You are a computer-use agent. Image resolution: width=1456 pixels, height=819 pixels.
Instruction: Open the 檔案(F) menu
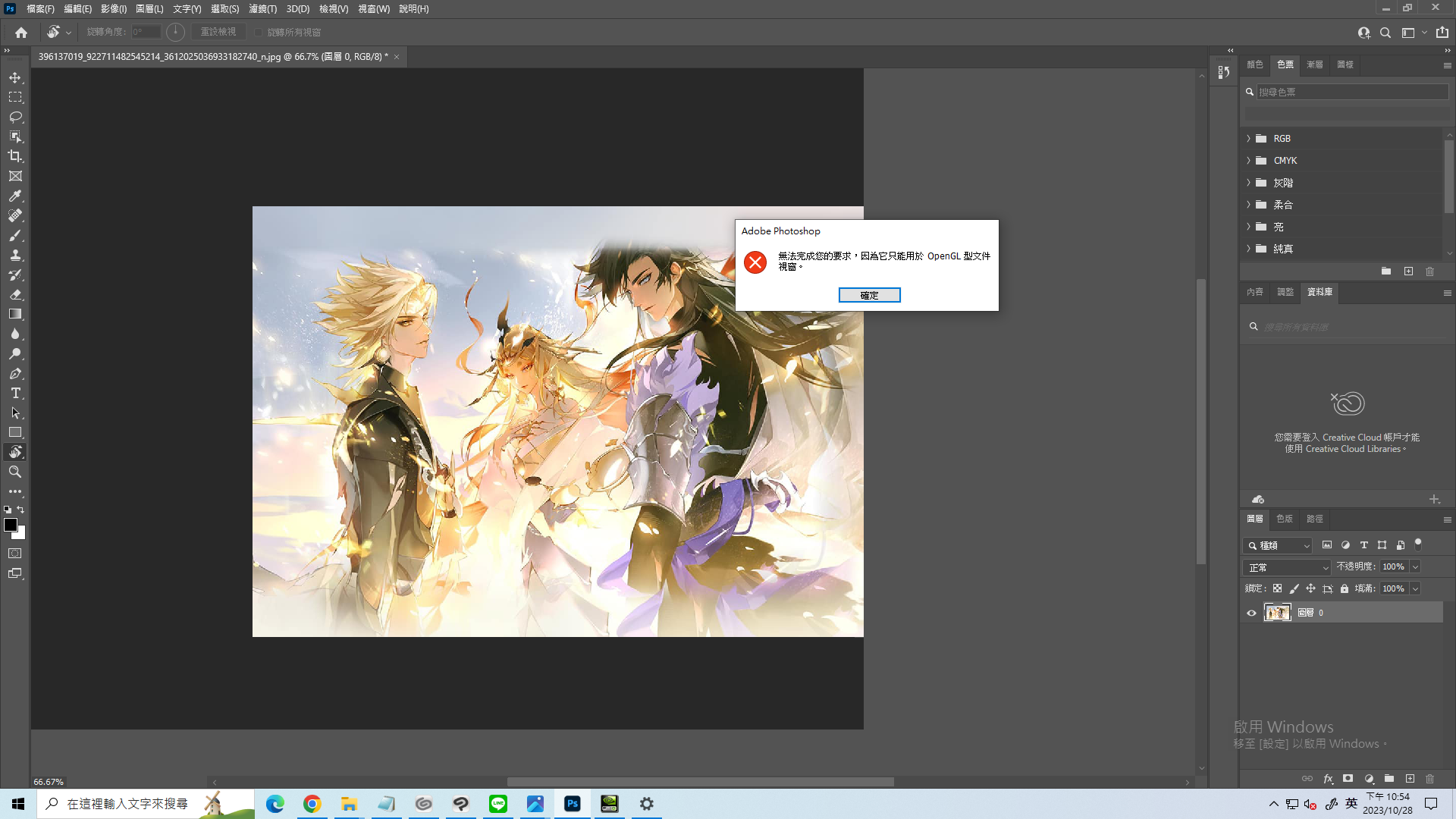coord(40,9)
